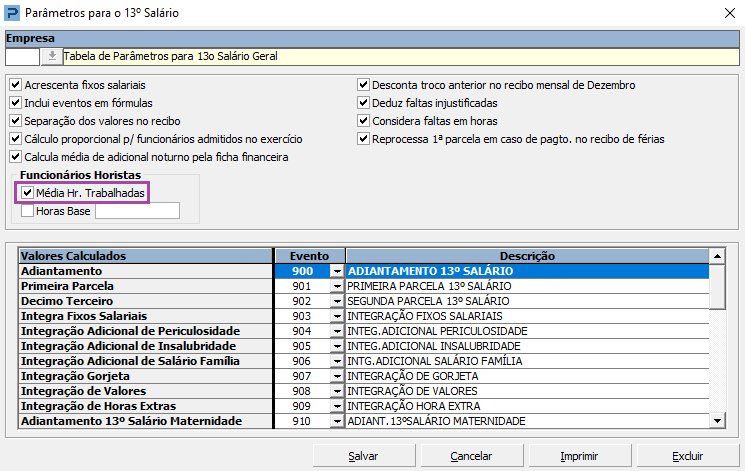Click the application logo in title bar

14,14
